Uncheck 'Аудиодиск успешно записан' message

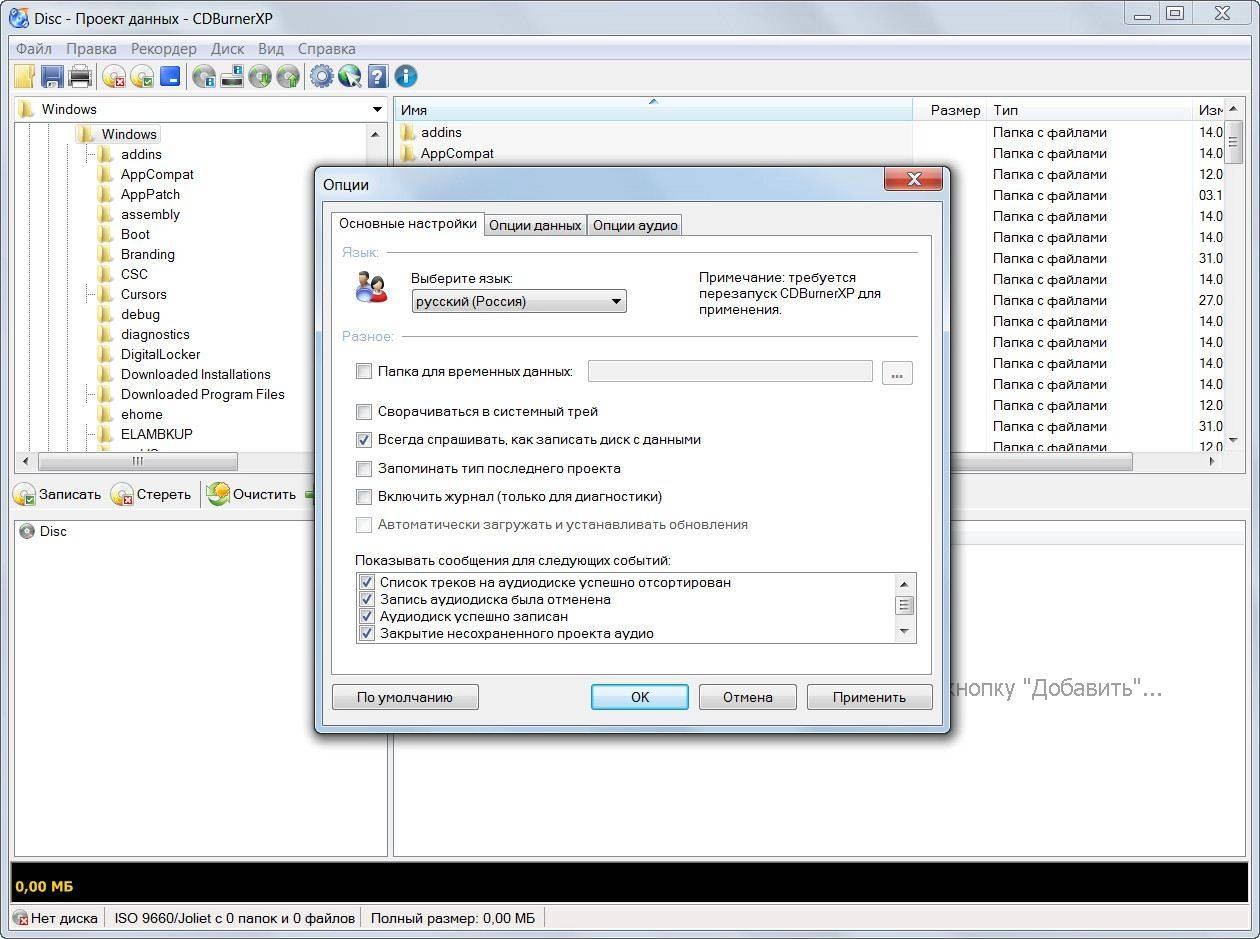coord(367,616)
